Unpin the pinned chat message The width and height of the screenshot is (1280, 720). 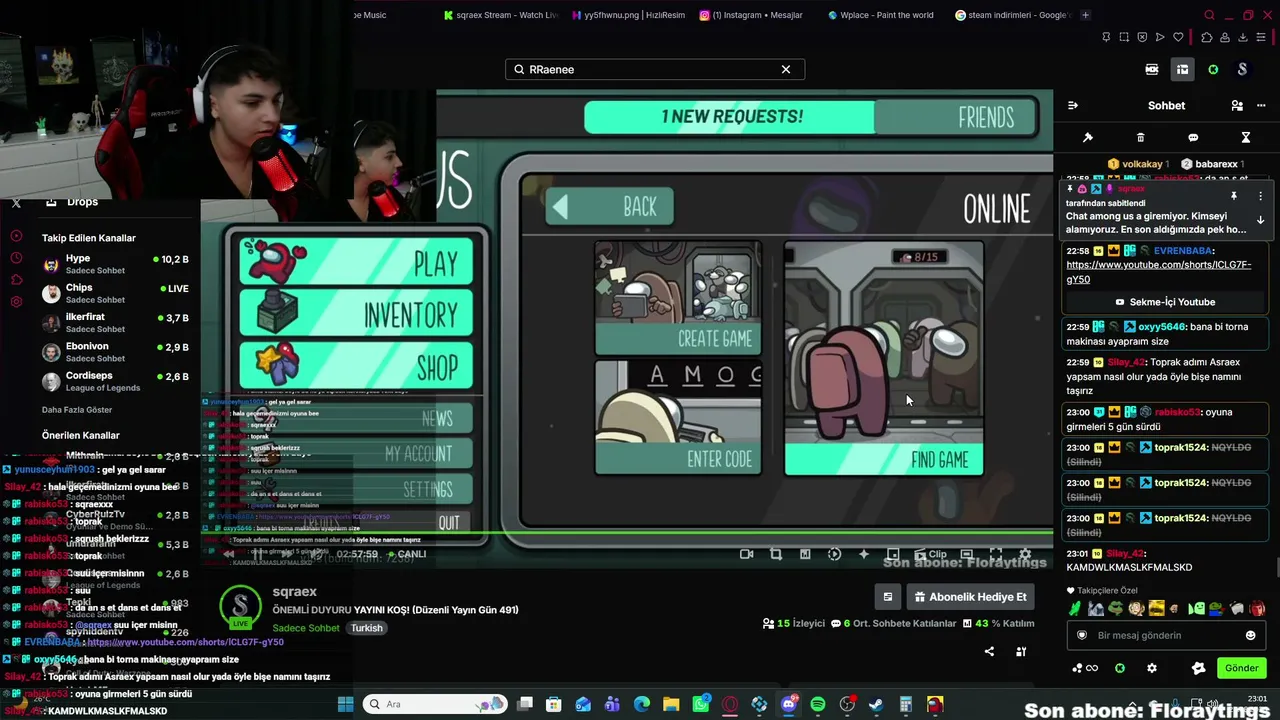pos(1234,196)
